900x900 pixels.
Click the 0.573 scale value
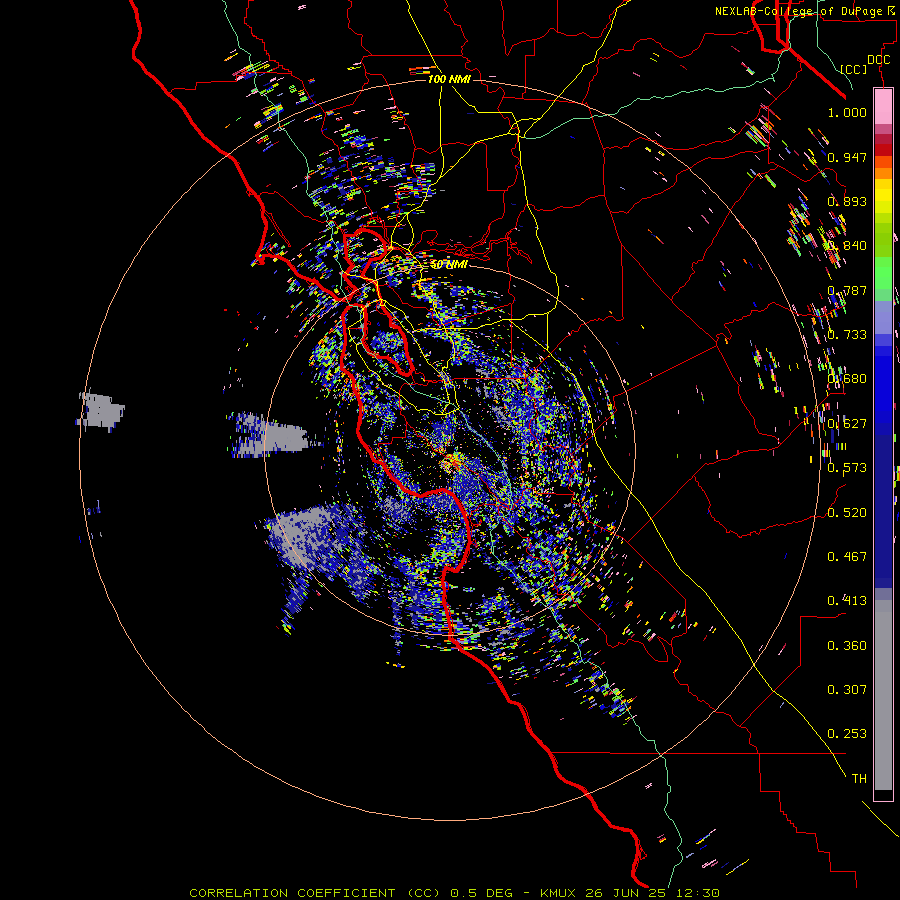coord(847,468)
